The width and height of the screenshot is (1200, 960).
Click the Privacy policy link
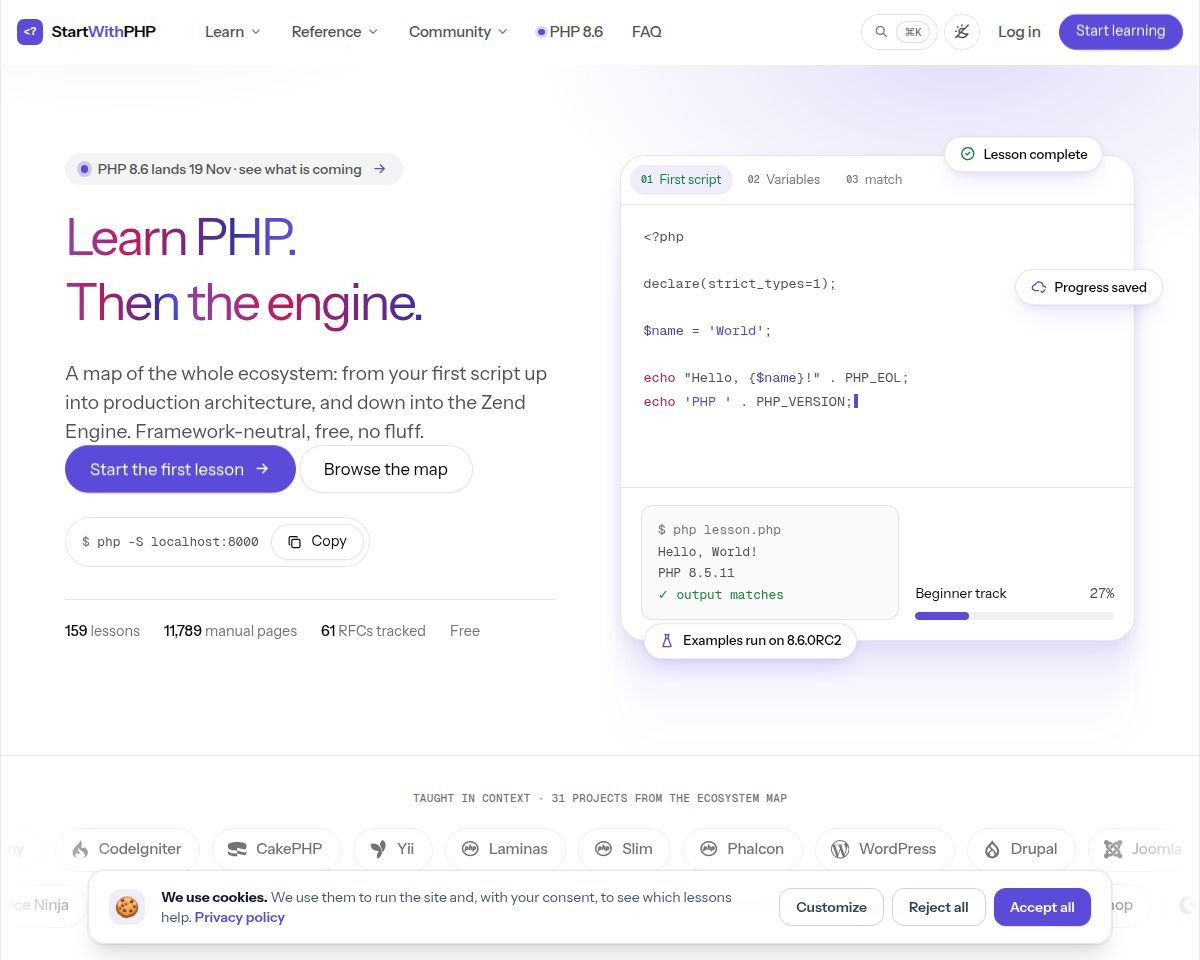pos(240,917)
